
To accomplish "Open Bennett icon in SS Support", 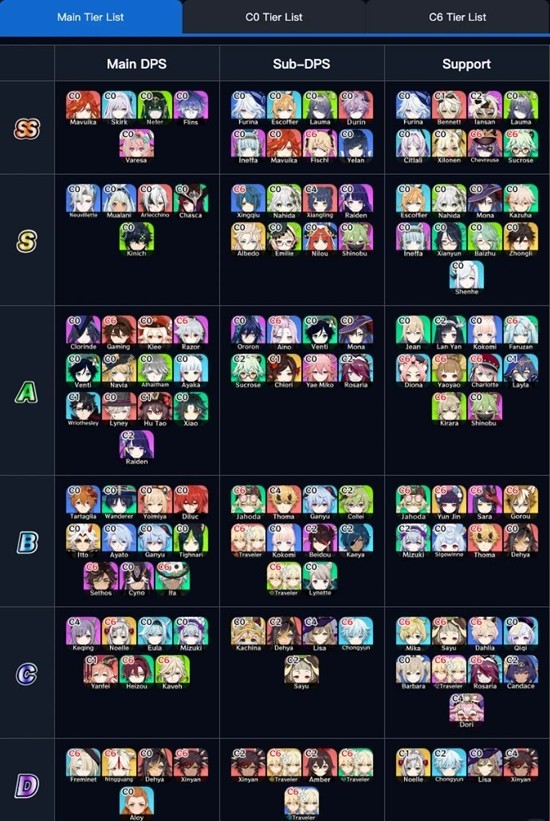I will click(449, 108).
